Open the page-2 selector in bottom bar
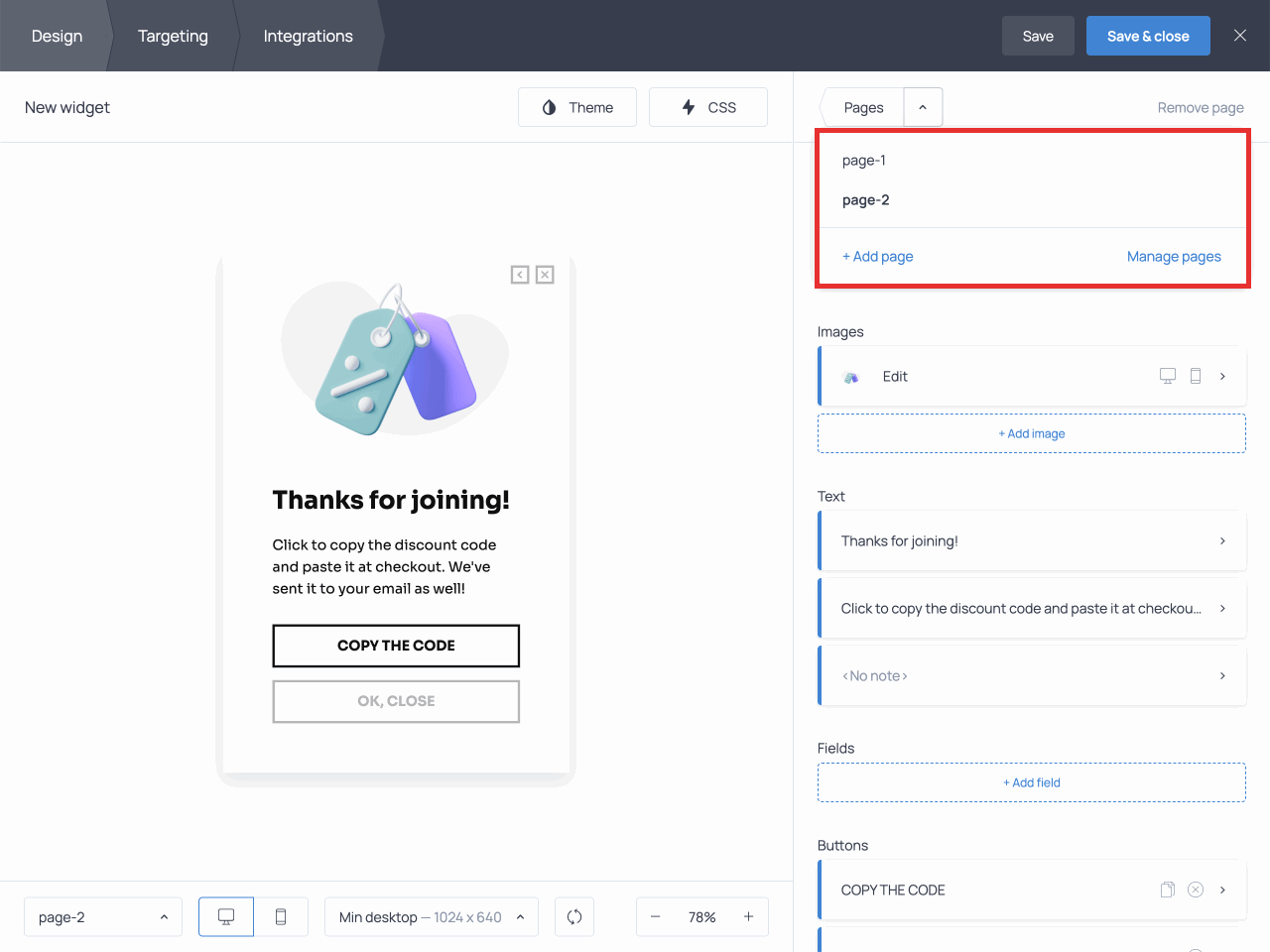The width and height of the screenshot is (1270, 952). point(103,917)
